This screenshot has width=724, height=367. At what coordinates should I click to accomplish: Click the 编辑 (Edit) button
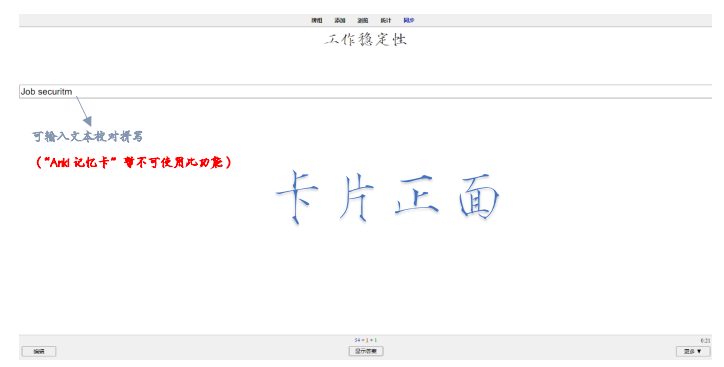[39, 351]
